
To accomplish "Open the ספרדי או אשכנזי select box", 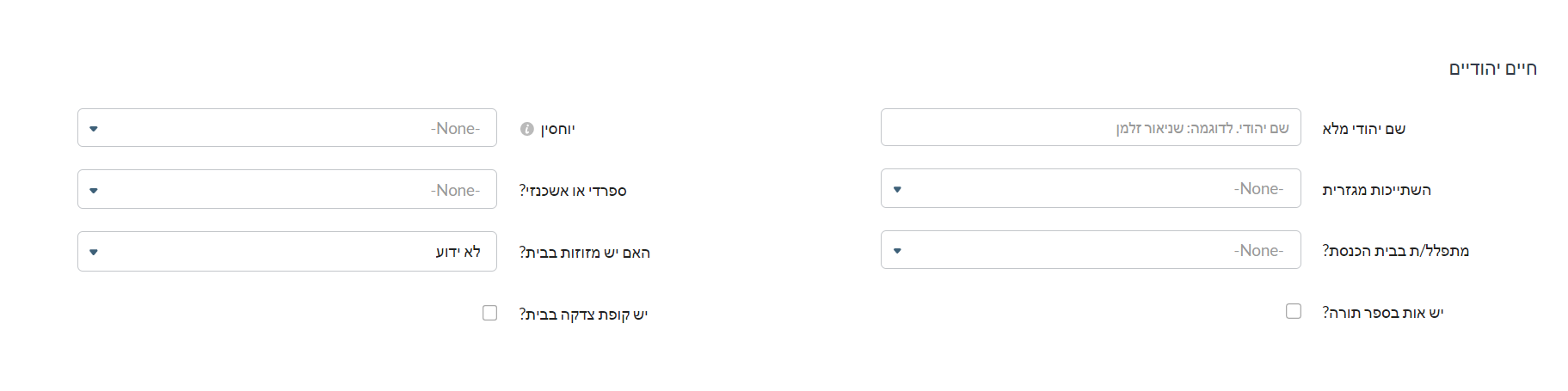I will click(287, 189).
